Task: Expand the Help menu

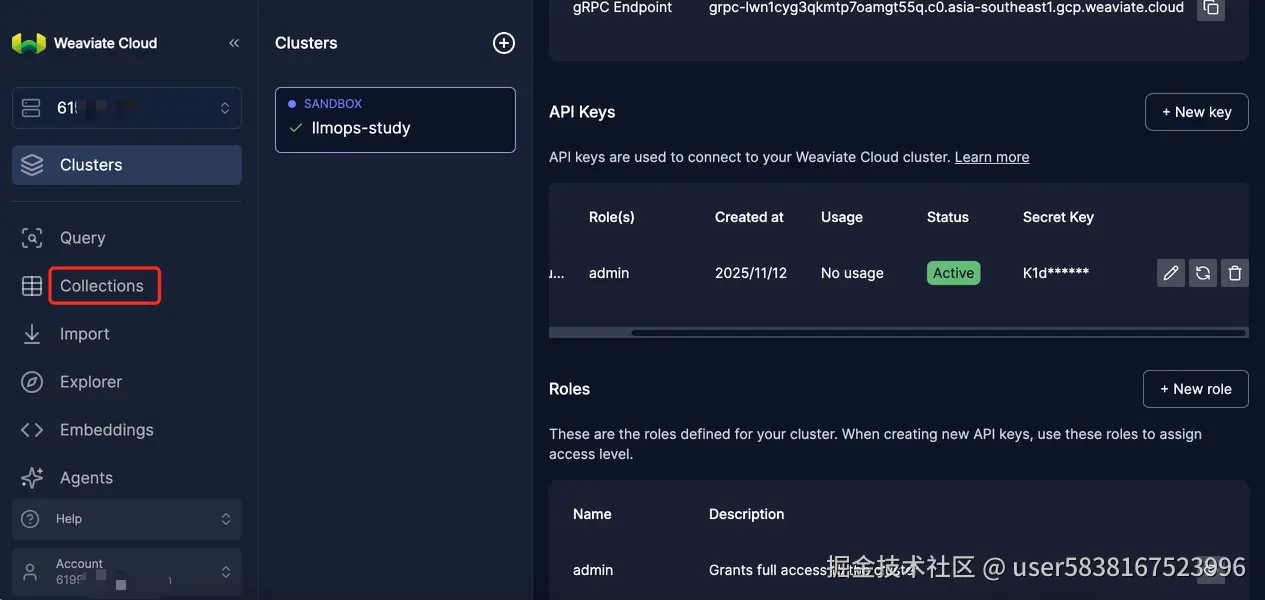Action: [x=127, y=519]
